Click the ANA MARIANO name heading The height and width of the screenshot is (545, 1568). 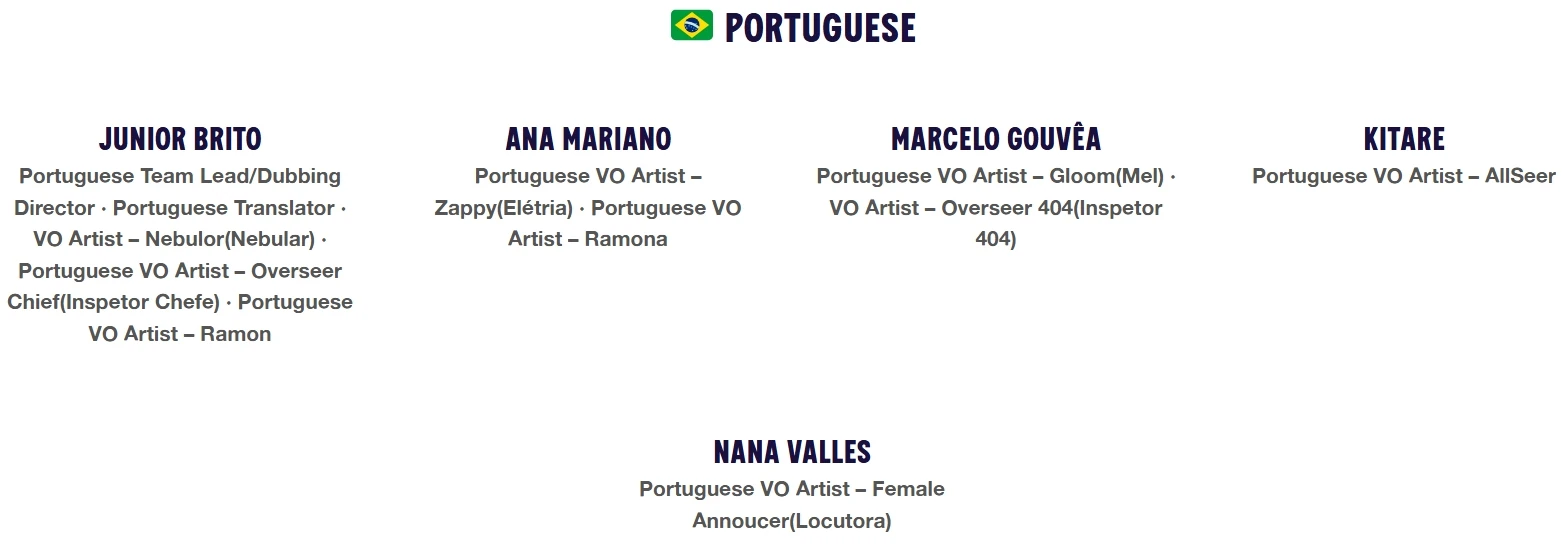click(x=588, y=139)
